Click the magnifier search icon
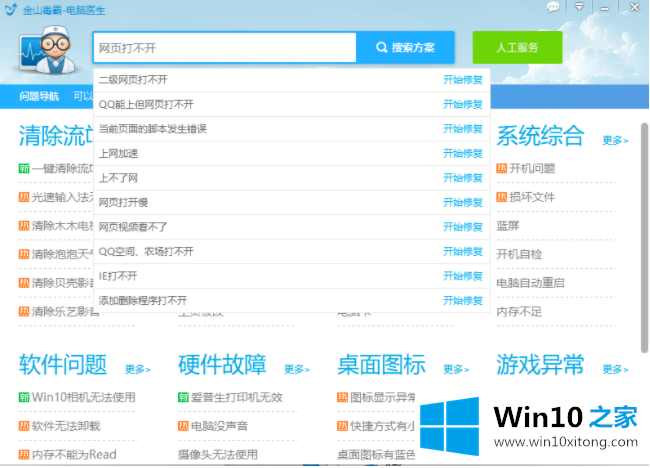This screenshot has width=650, height=468. point(381,47)
